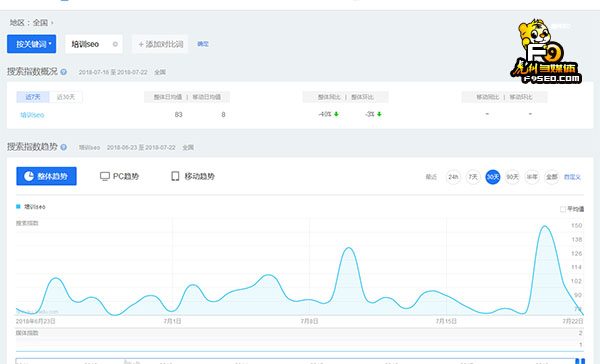Select the 近30天 tab in overview
600x364 pixels.
pyautogui.click(x=66, y=97)
